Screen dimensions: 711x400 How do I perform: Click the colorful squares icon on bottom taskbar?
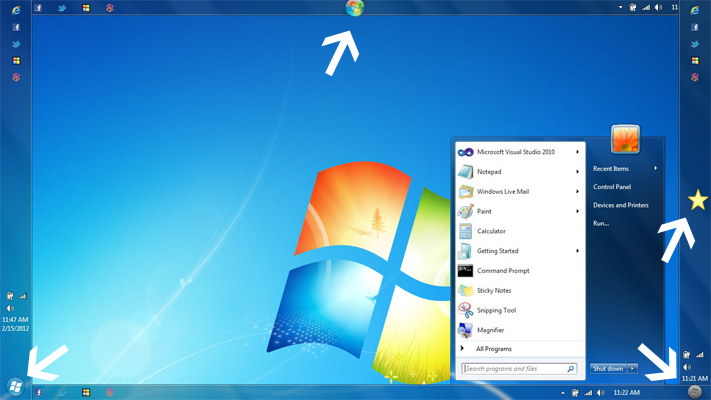[x=86, y=392]
